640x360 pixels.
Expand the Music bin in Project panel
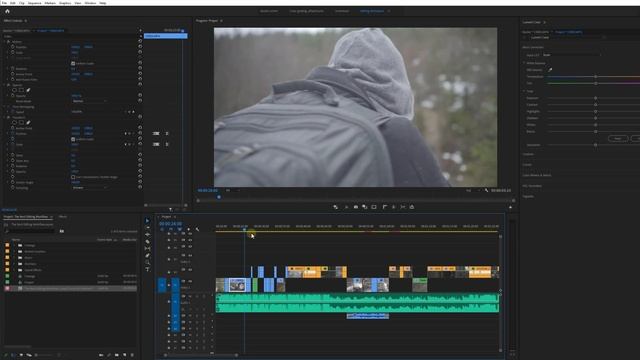click(x=14, y=258)
